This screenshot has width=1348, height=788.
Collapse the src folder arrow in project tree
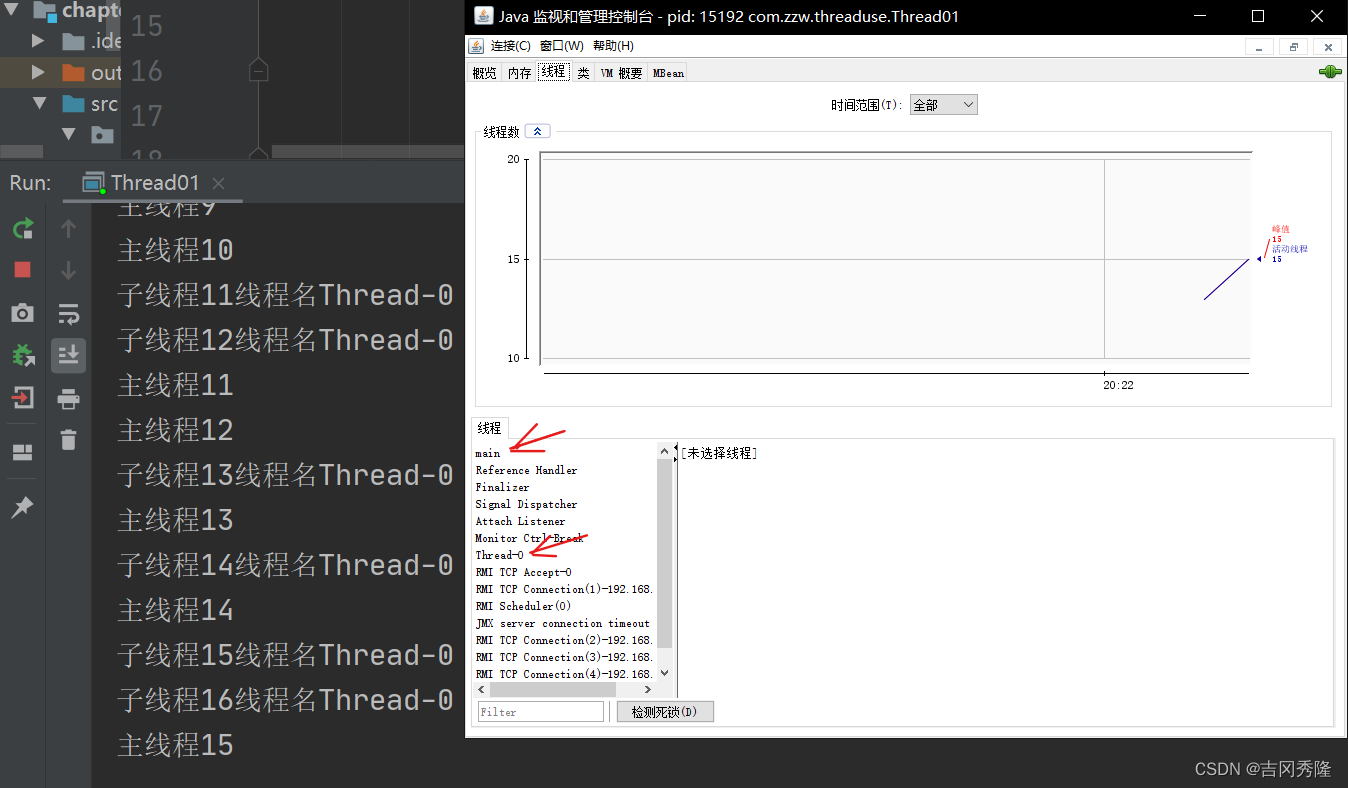[x=39, y=103]
